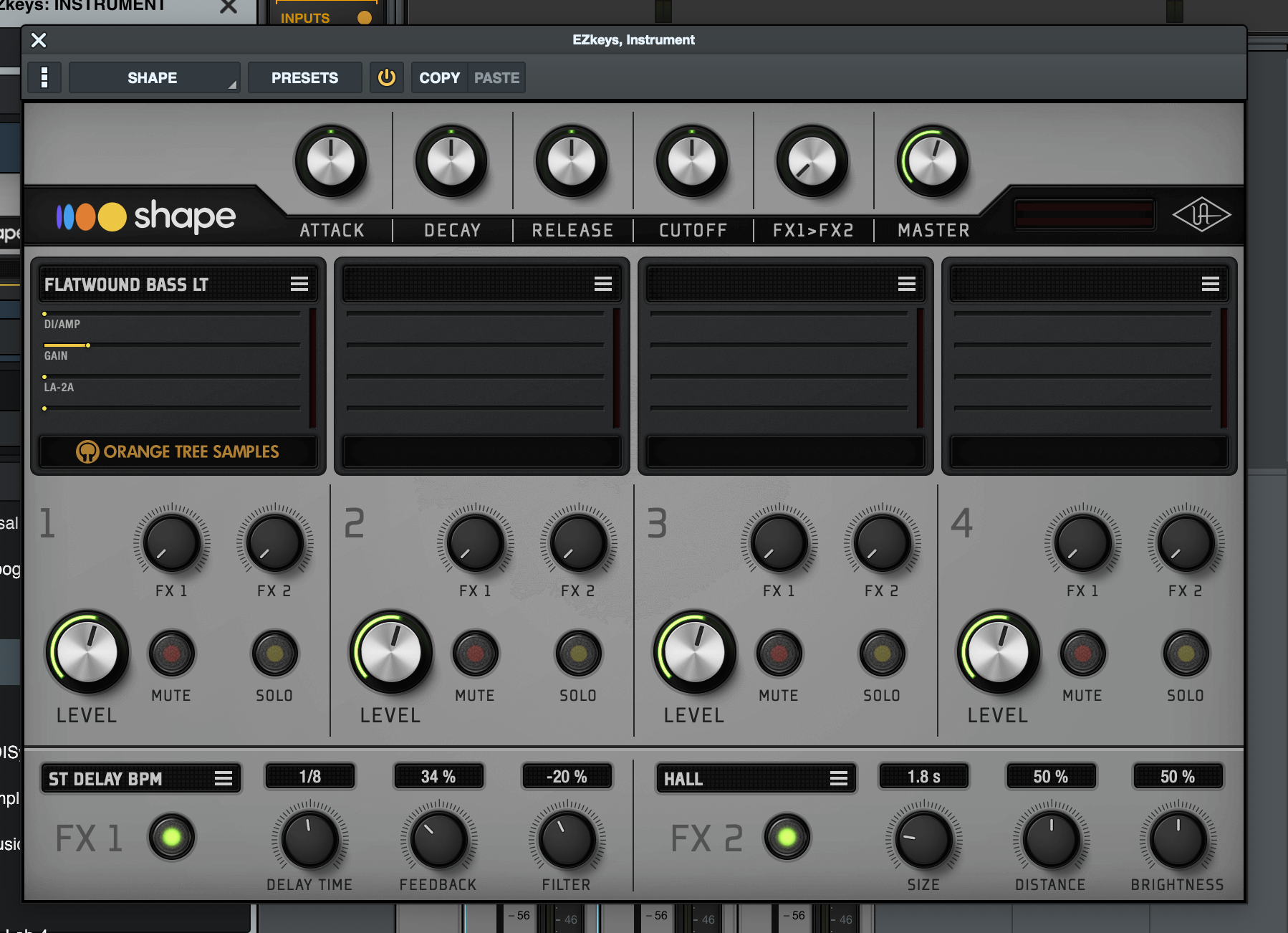Image resolution: width=1288 pixels, height=933 pixels.
Task: Click the RELEASE knob
Action: [x=572, y=161]
